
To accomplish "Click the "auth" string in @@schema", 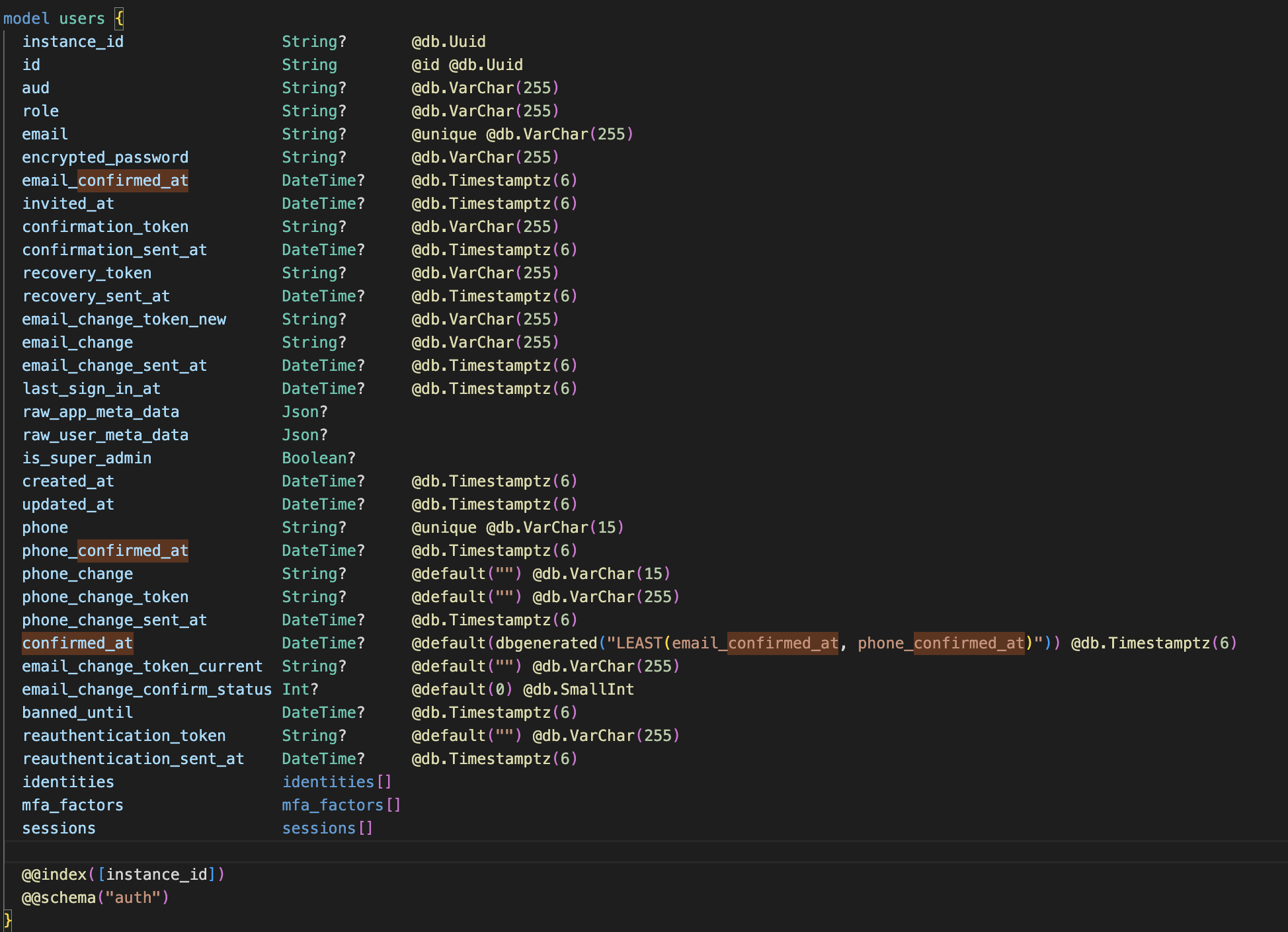I will pos(133,898).
